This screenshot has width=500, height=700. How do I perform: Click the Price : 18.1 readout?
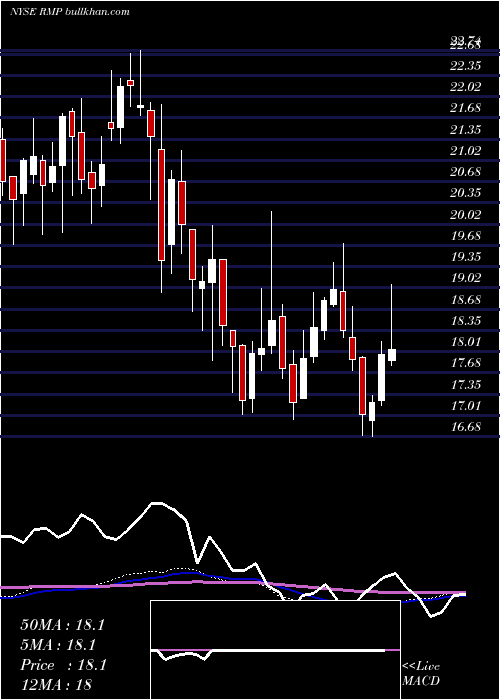coord(63,666)
